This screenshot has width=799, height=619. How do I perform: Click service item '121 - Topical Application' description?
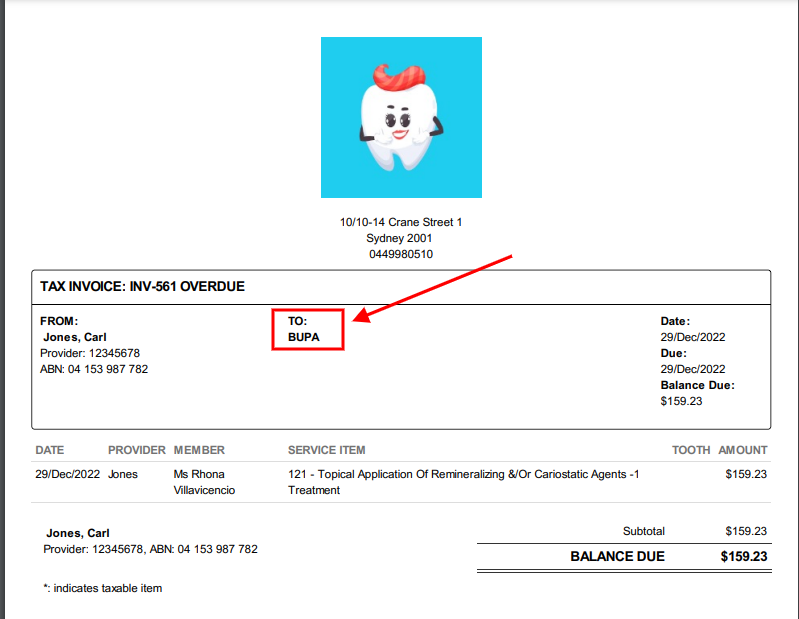[463, 482]
